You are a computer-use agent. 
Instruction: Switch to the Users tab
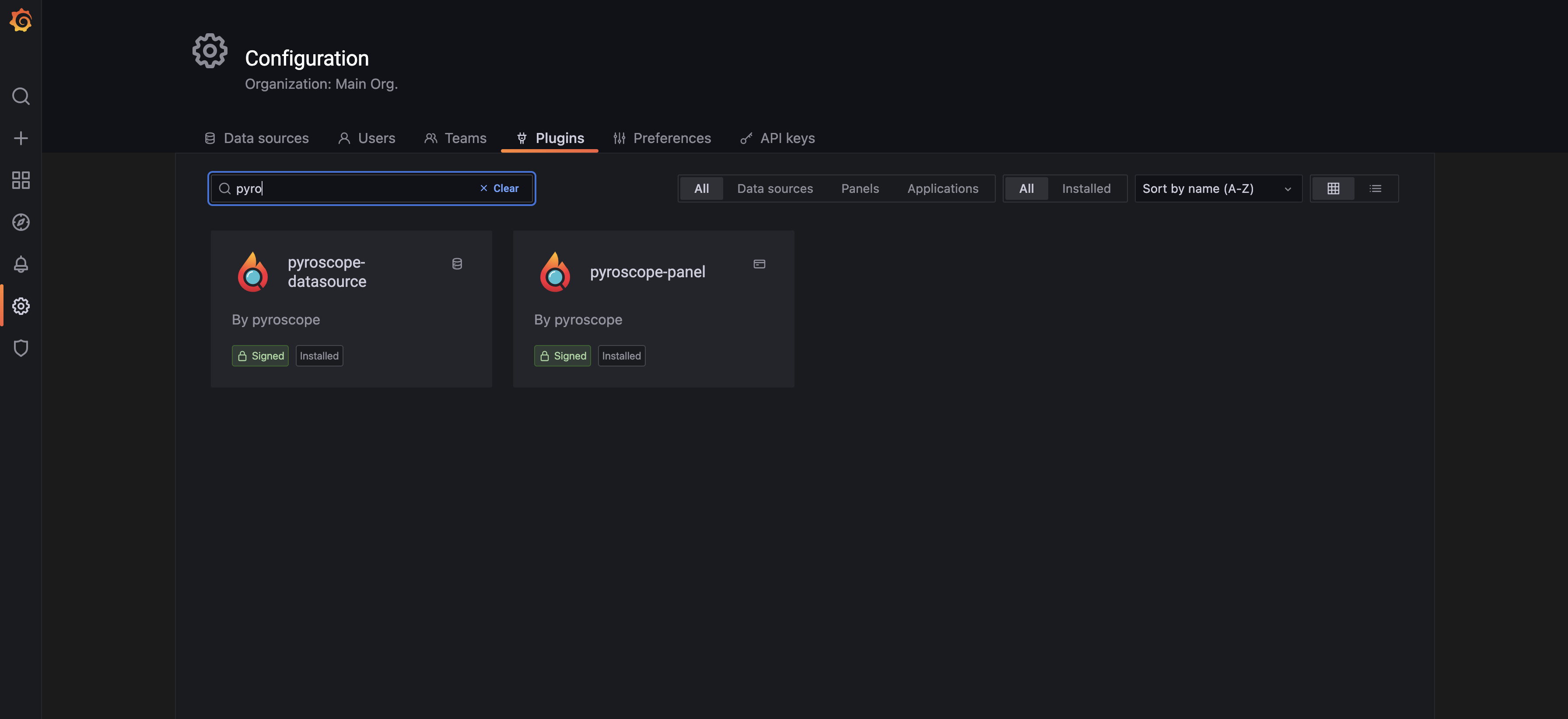click(367, 138)
